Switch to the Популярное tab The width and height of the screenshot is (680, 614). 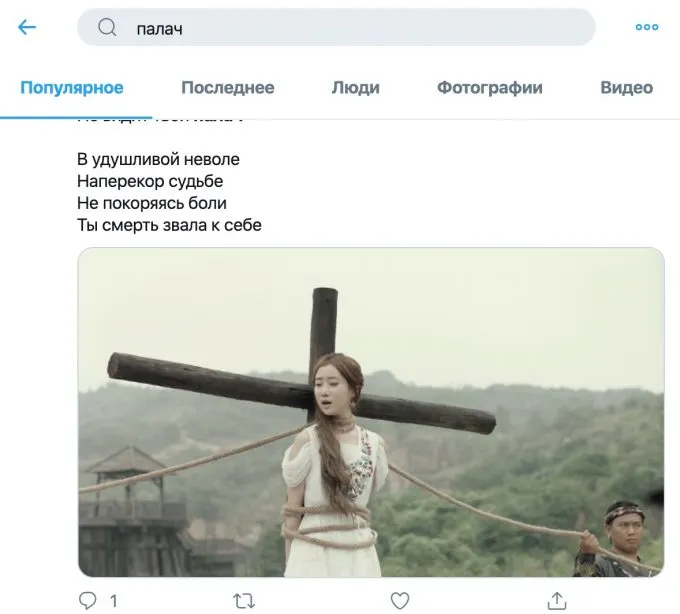(x=72, y=88)
